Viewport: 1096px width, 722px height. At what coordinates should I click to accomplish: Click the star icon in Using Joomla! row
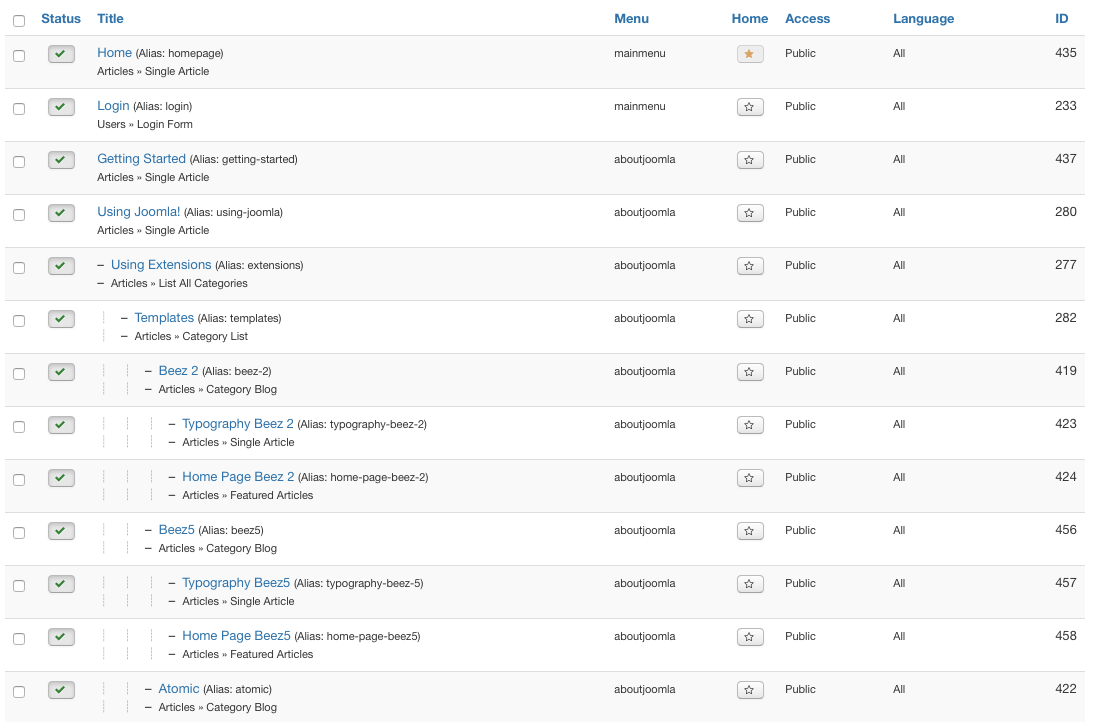pos(749,213)
